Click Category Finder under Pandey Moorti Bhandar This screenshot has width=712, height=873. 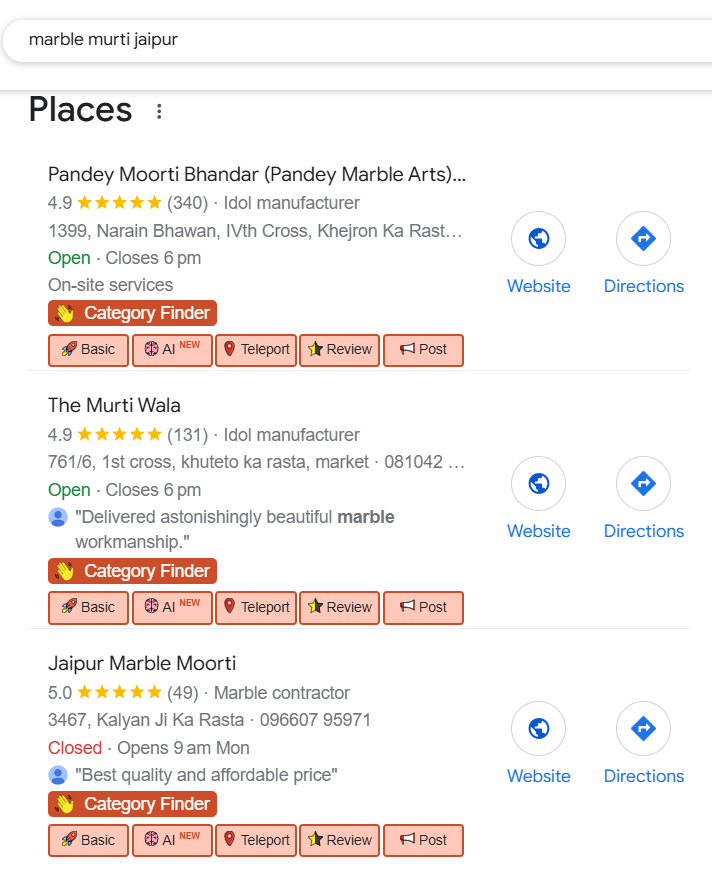click(132, 313)
